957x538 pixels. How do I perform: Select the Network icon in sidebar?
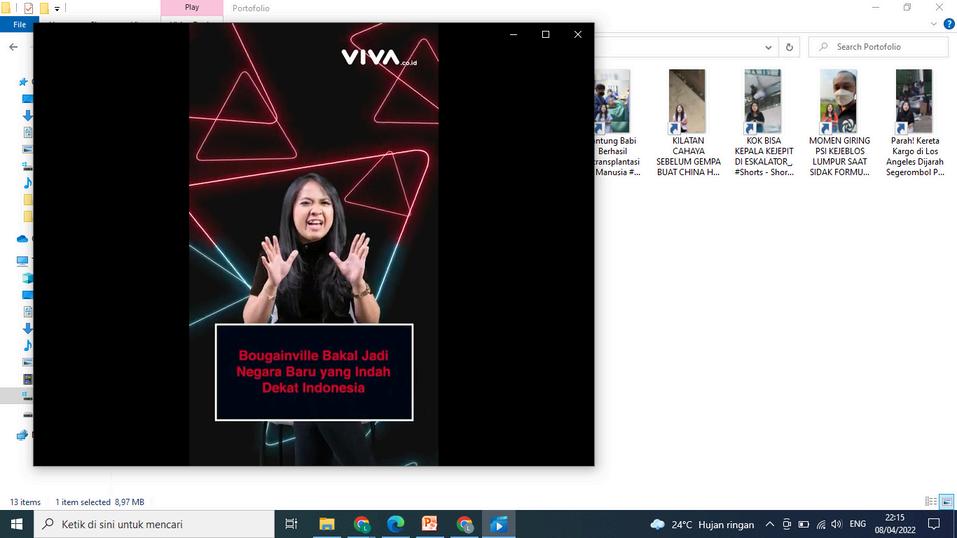(x=23, y=435)
